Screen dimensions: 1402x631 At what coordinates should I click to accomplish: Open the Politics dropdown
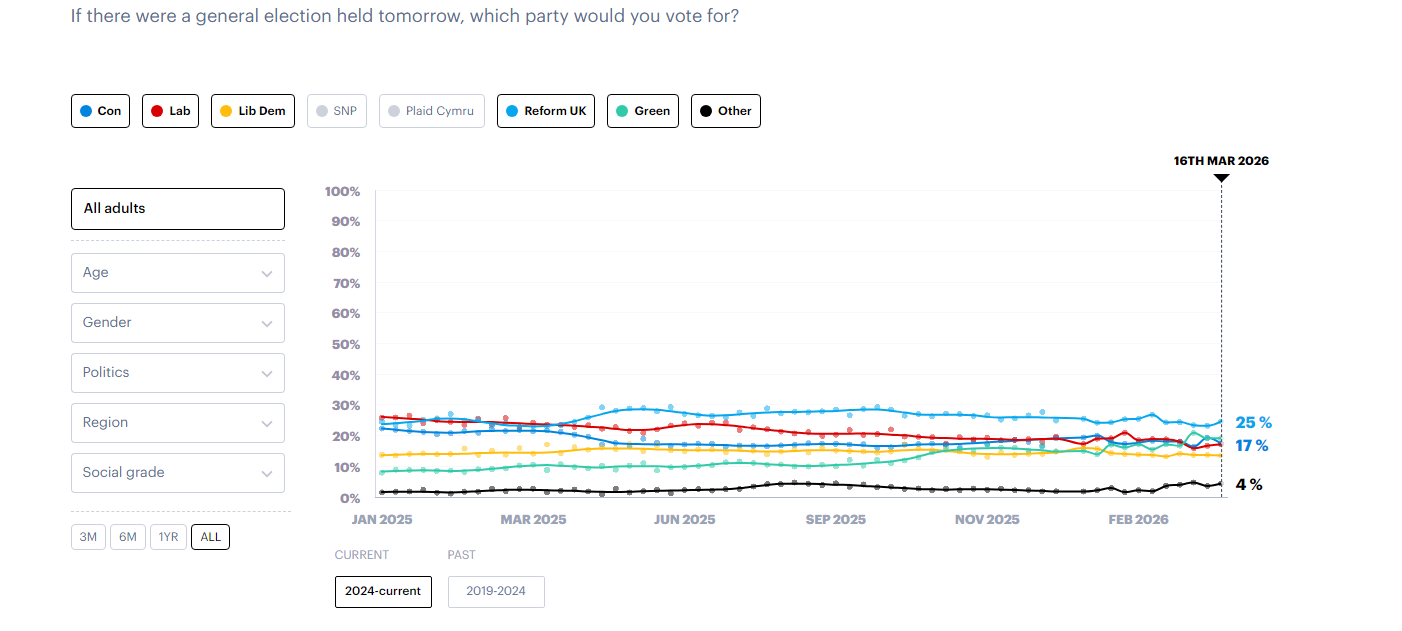point(178,373)
